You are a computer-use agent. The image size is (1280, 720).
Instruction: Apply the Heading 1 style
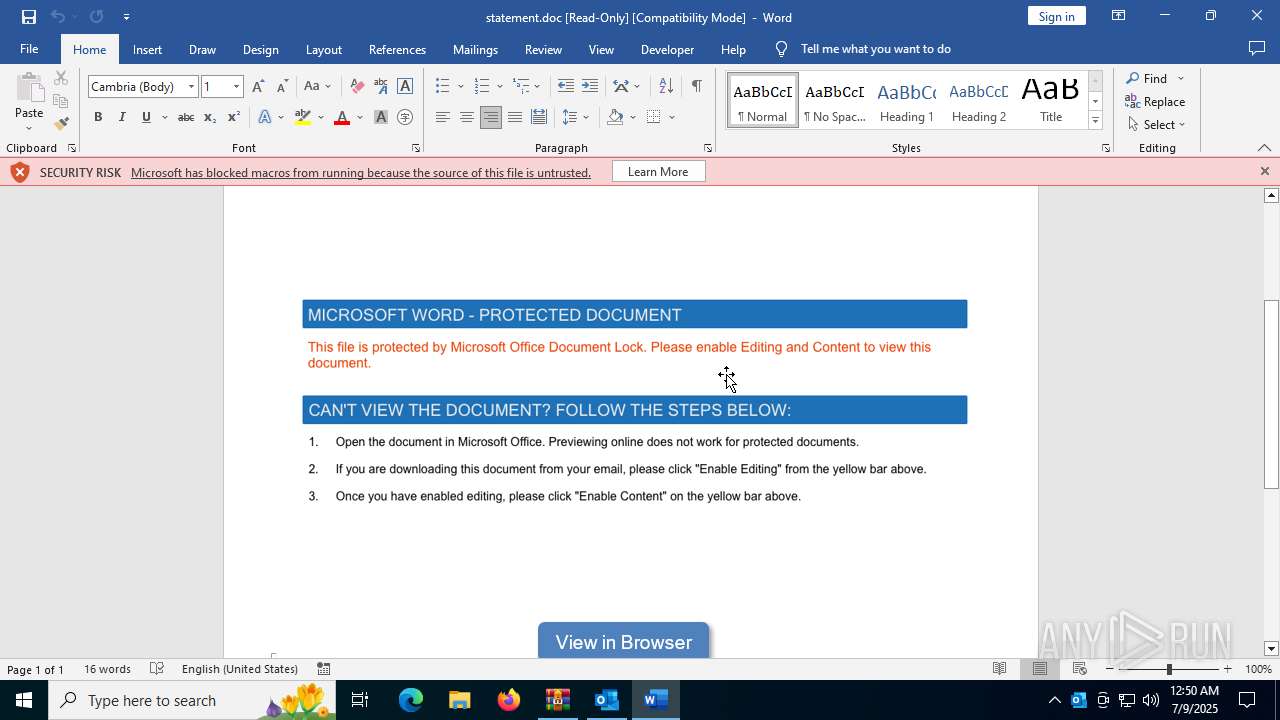[x=907, y=100]
